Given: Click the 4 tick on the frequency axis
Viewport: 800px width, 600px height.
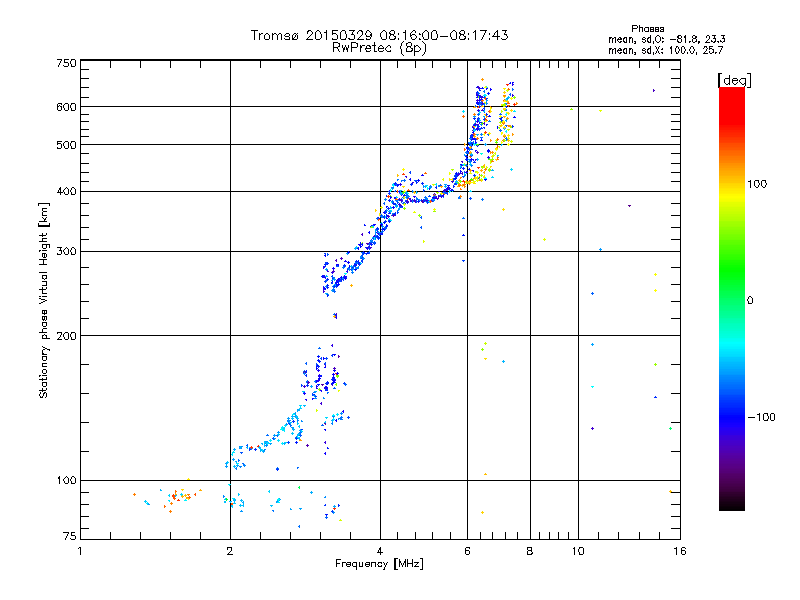Looking at the screenshot, I should coord(380,551).
